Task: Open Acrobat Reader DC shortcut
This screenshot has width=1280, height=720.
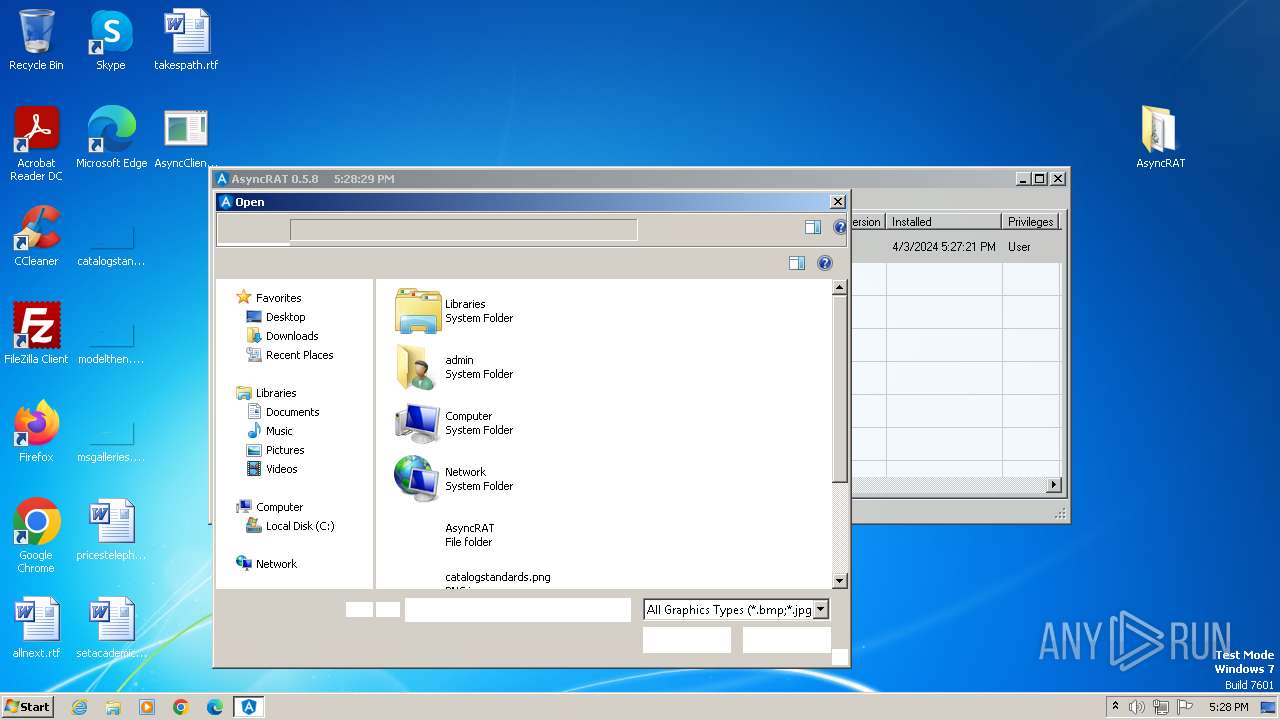Action: (36, 144)
